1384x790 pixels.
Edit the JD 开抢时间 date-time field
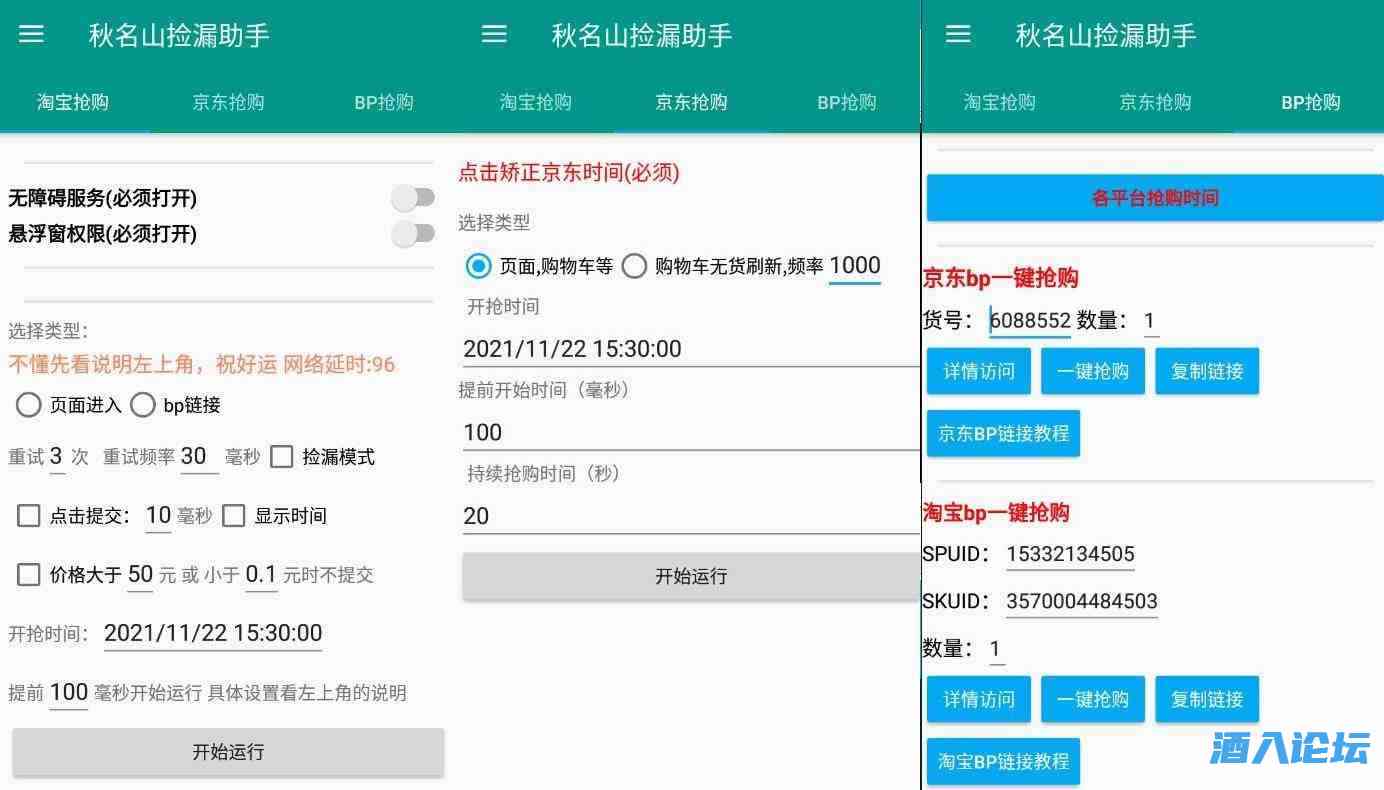pyautogui.click(x=691, y=349)
